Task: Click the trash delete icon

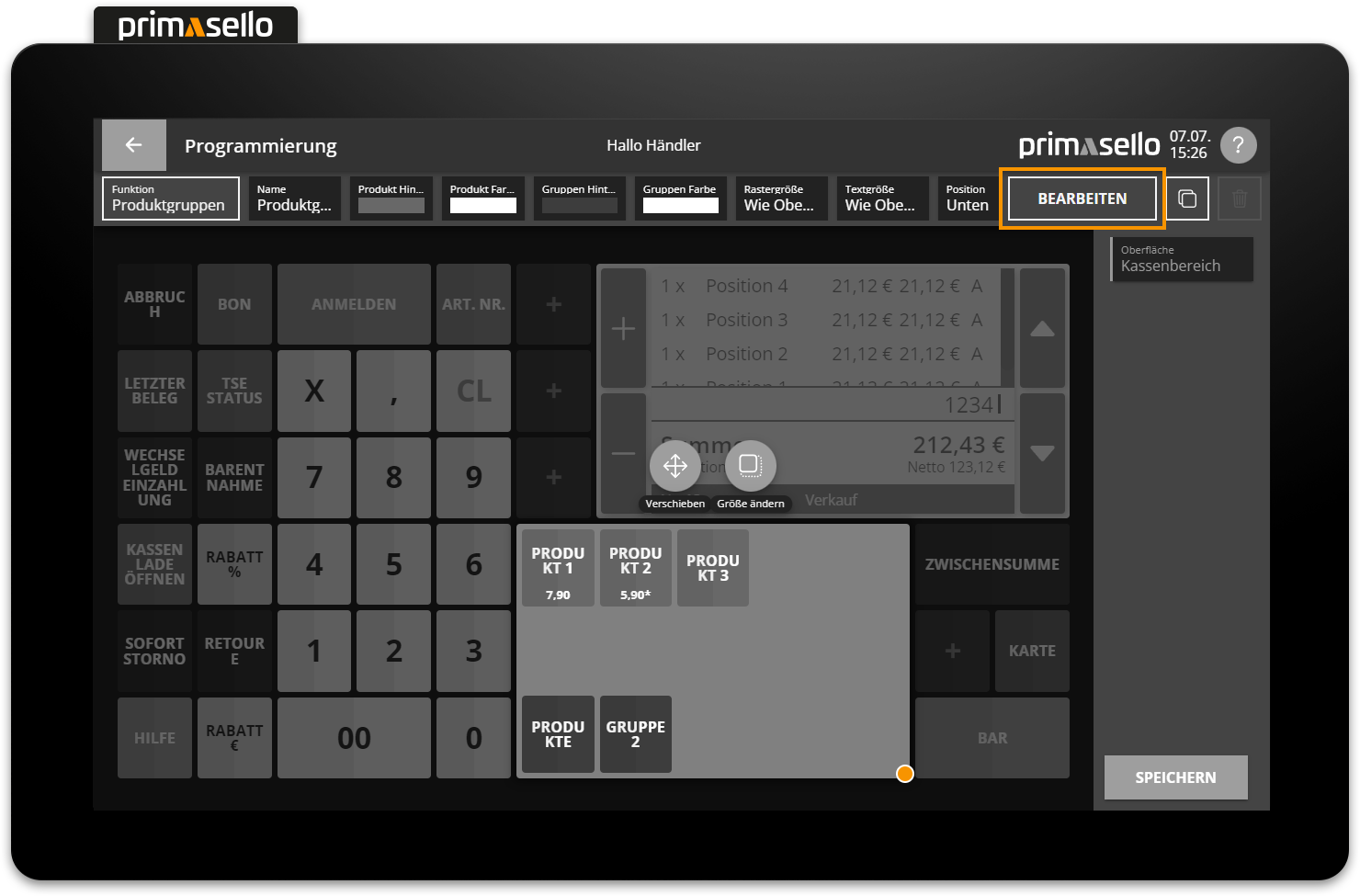Action: 1239,198
